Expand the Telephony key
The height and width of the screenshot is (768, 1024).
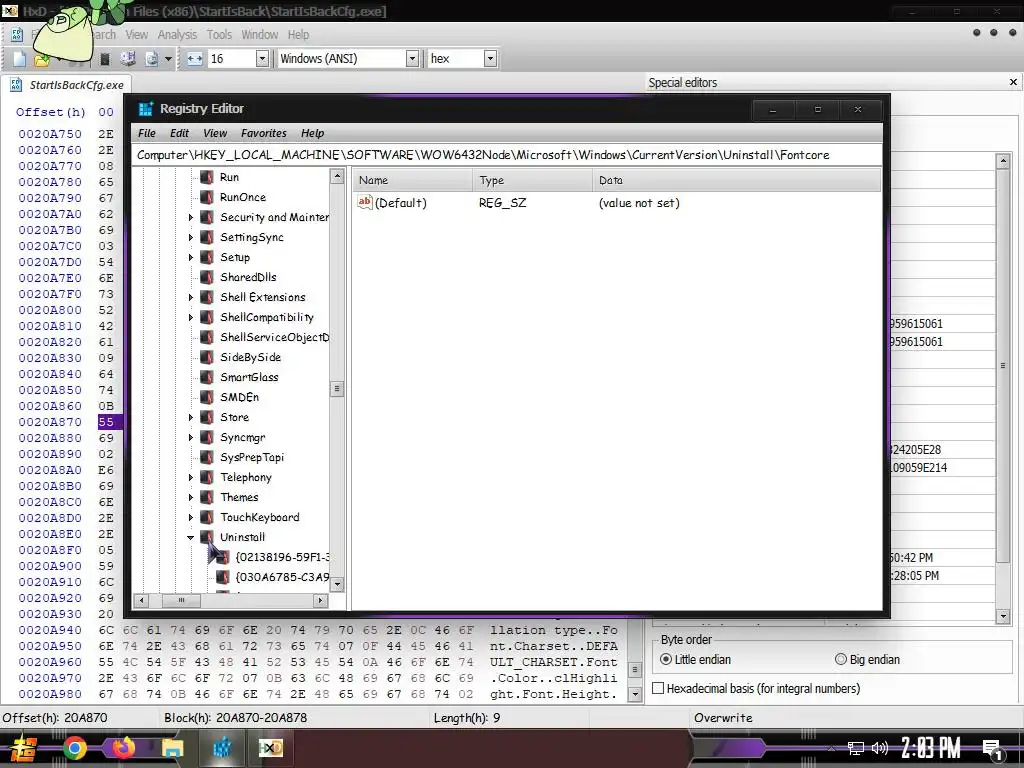coord(191,477)
